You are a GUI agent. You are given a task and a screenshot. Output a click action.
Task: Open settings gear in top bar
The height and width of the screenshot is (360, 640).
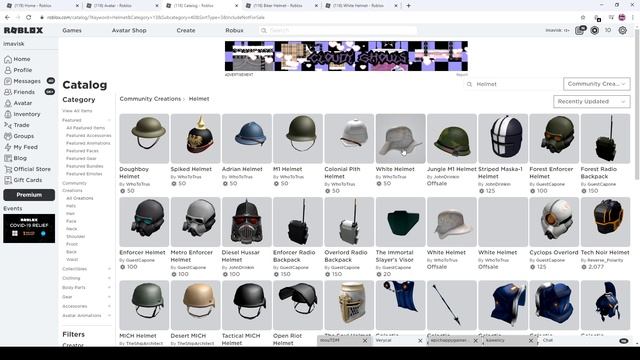point(622,31)
